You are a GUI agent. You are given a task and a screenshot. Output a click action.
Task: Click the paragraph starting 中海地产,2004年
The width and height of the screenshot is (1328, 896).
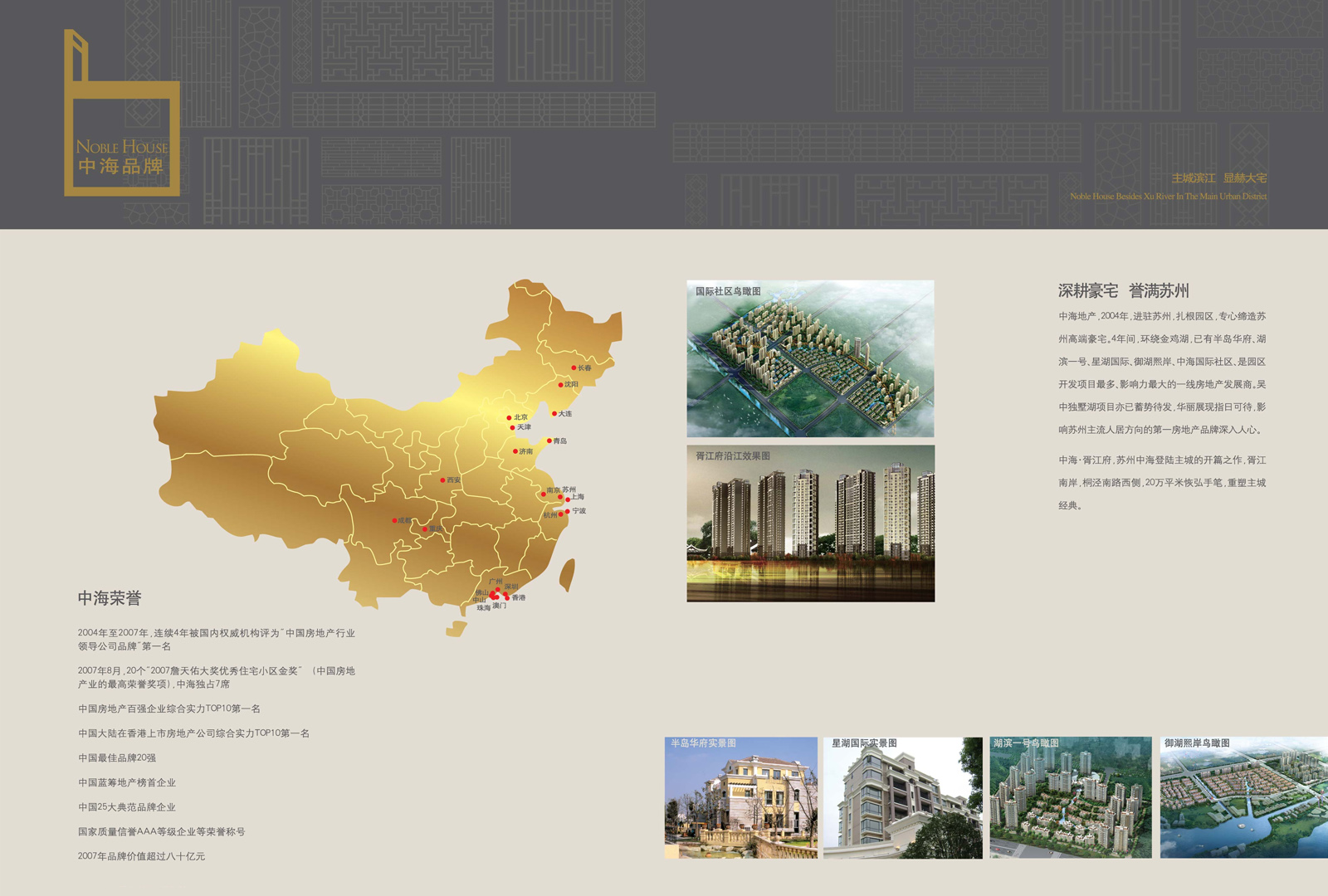click(1162, 373)
